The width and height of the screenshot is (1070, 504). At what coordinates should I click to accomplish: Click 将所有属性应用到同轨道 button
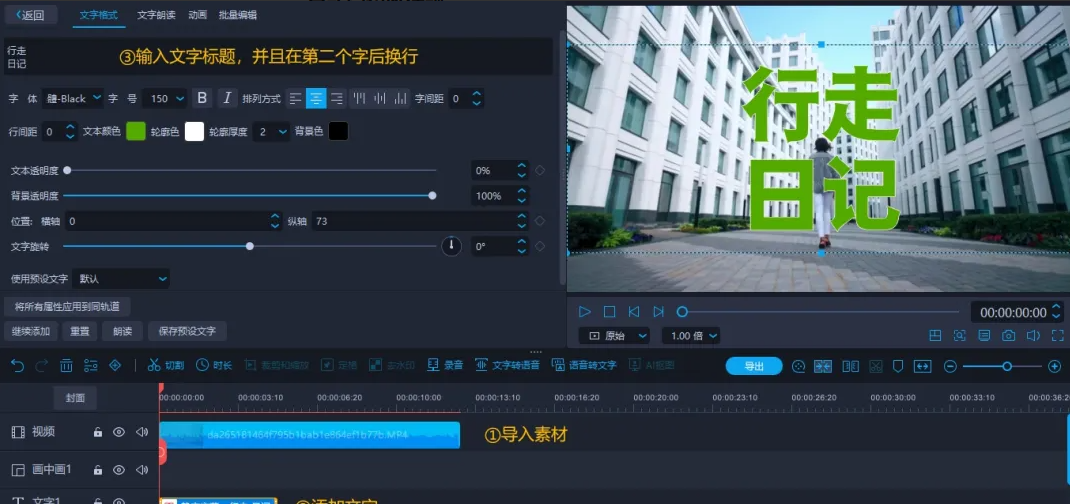coord(67,307)
